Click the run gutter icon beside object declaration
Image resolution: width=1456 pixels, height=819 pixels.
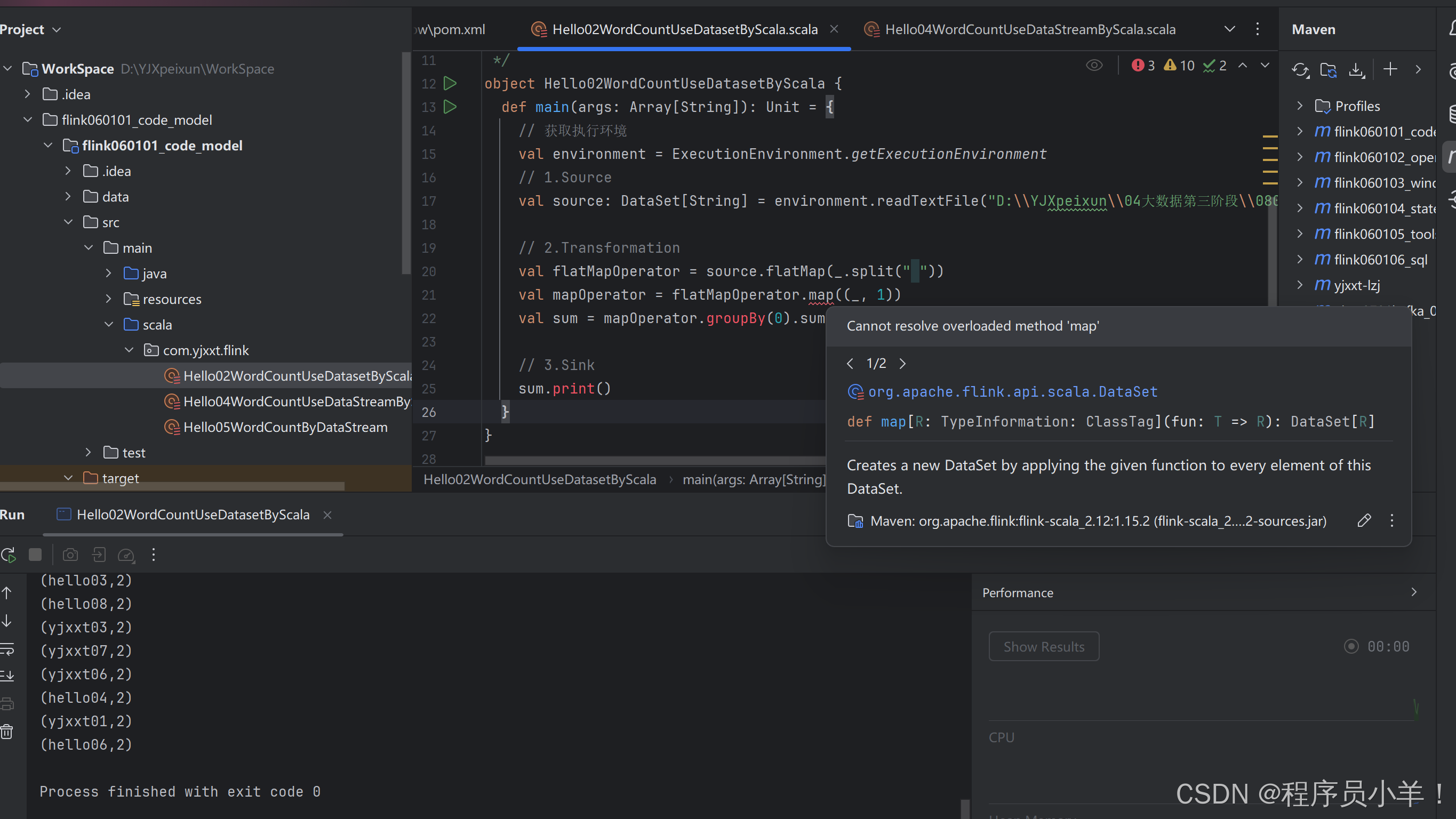click(x=450, y=84)
